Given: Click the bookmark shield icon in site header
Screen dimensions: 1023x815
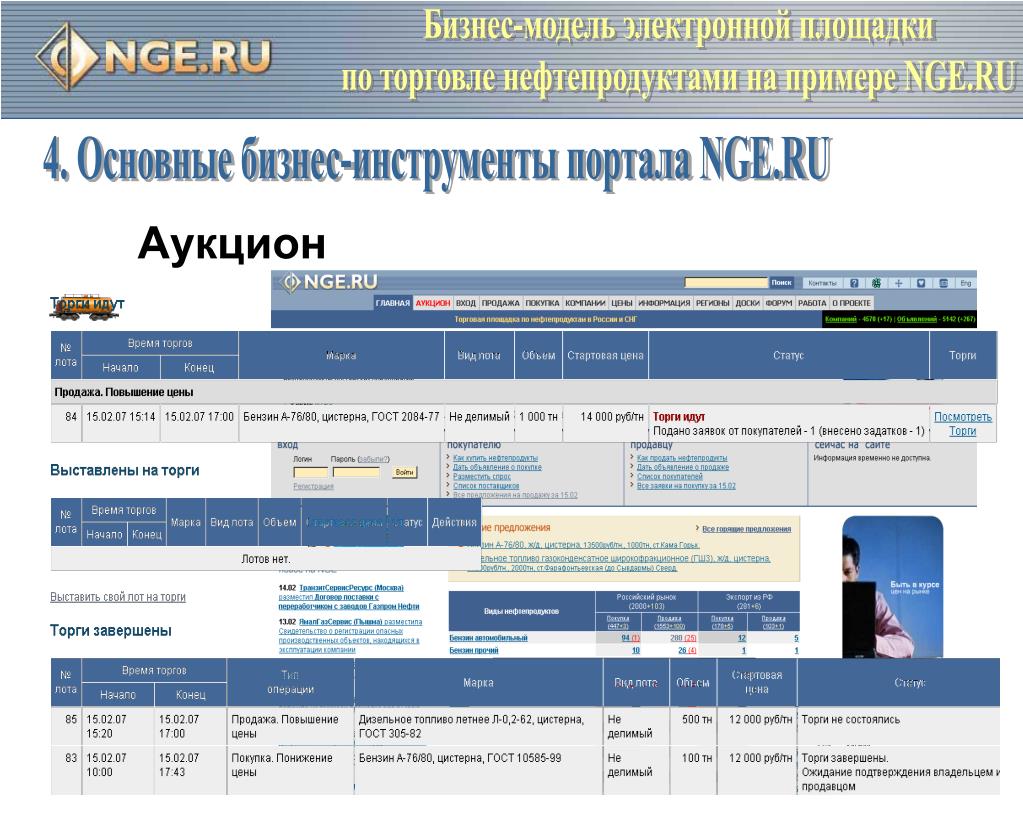Looking at the screenshot, I should (921, 283).
